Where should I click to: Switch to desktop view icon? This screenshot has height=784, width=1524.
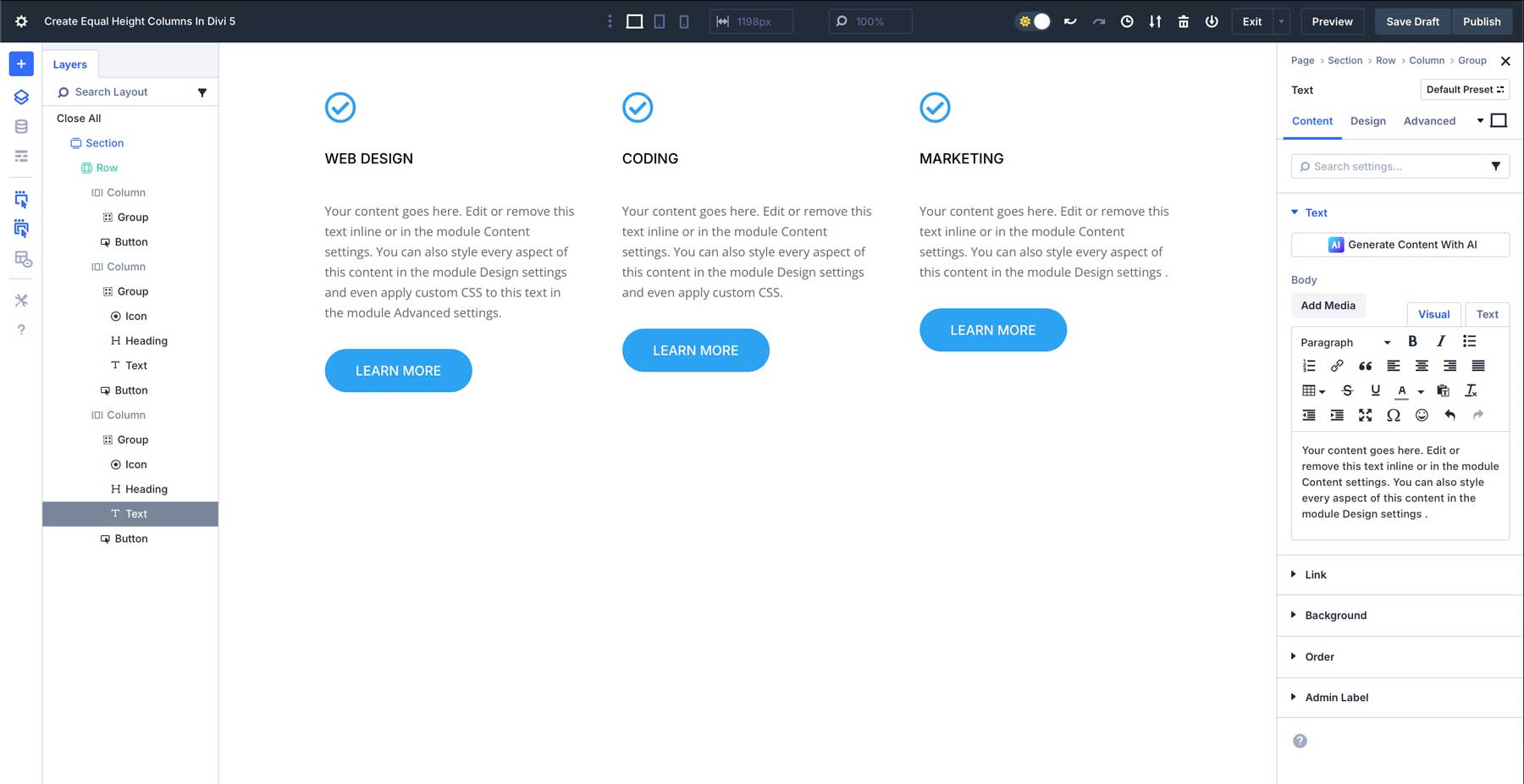click(x=634, y=21)
